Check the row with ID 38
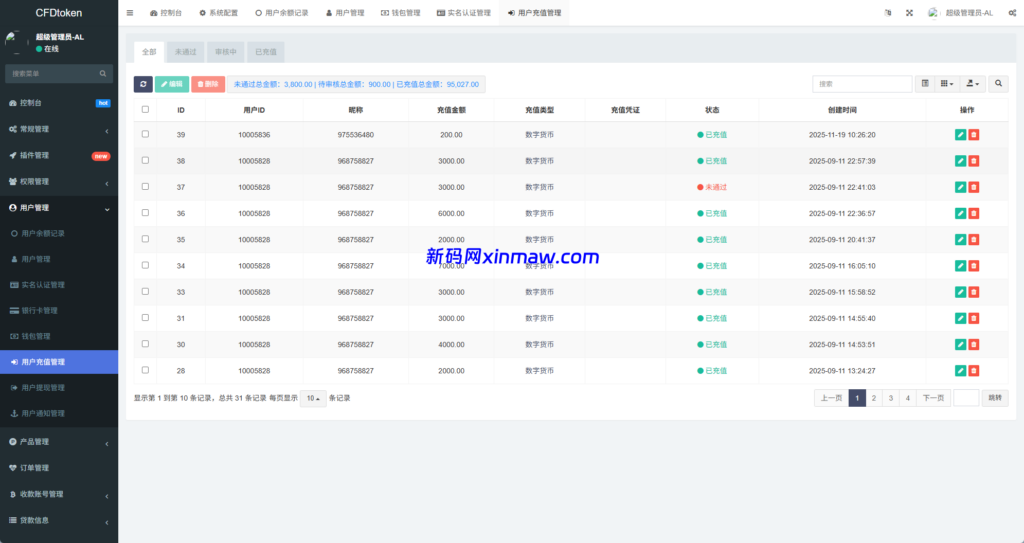The height and width of the screenshot is (543, 1024). point(145,160)
